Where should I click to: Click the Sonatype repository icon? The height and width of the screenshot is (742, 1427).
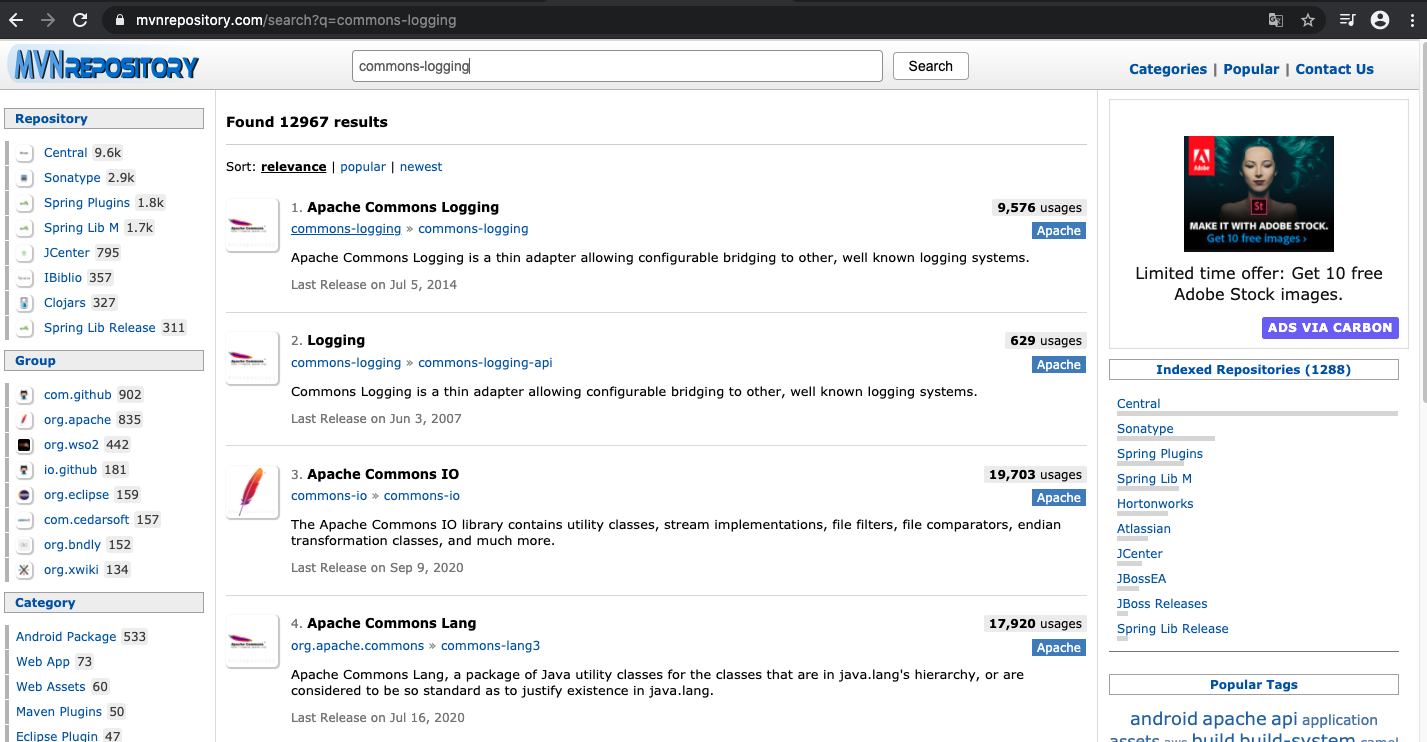[x=25, y=178]
